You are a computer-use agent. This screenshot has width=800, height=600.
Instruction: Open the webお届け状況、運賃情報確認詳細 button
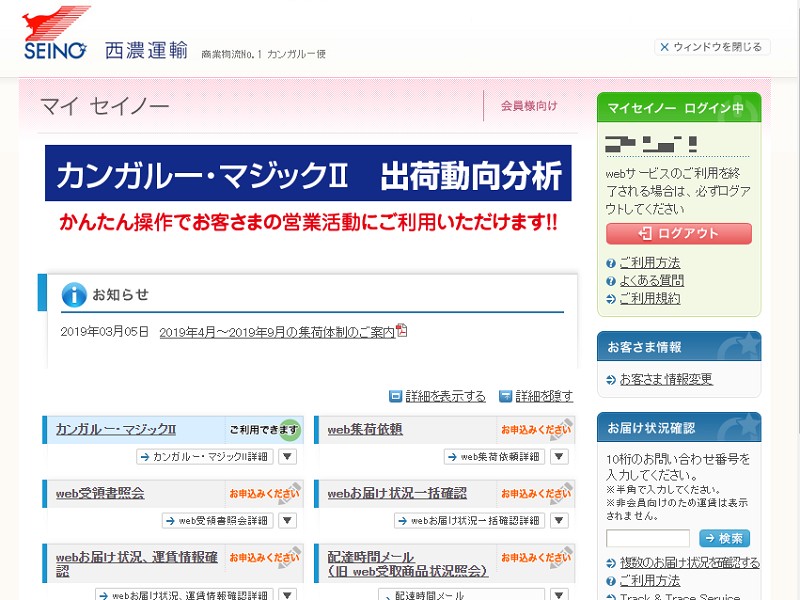[x=184, y=594]
